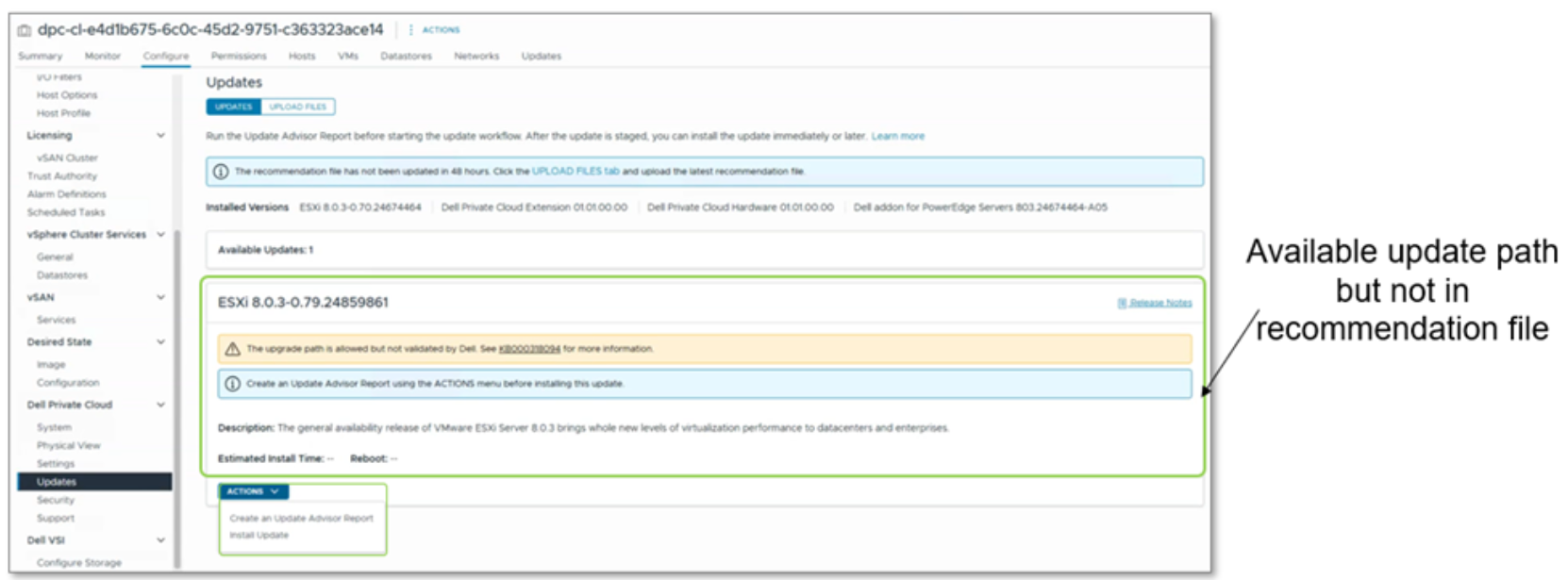Select the UPLOAD FILES sub-tab
The height and width of the screenshot is (580, 1568).
[x=297, y=107]
